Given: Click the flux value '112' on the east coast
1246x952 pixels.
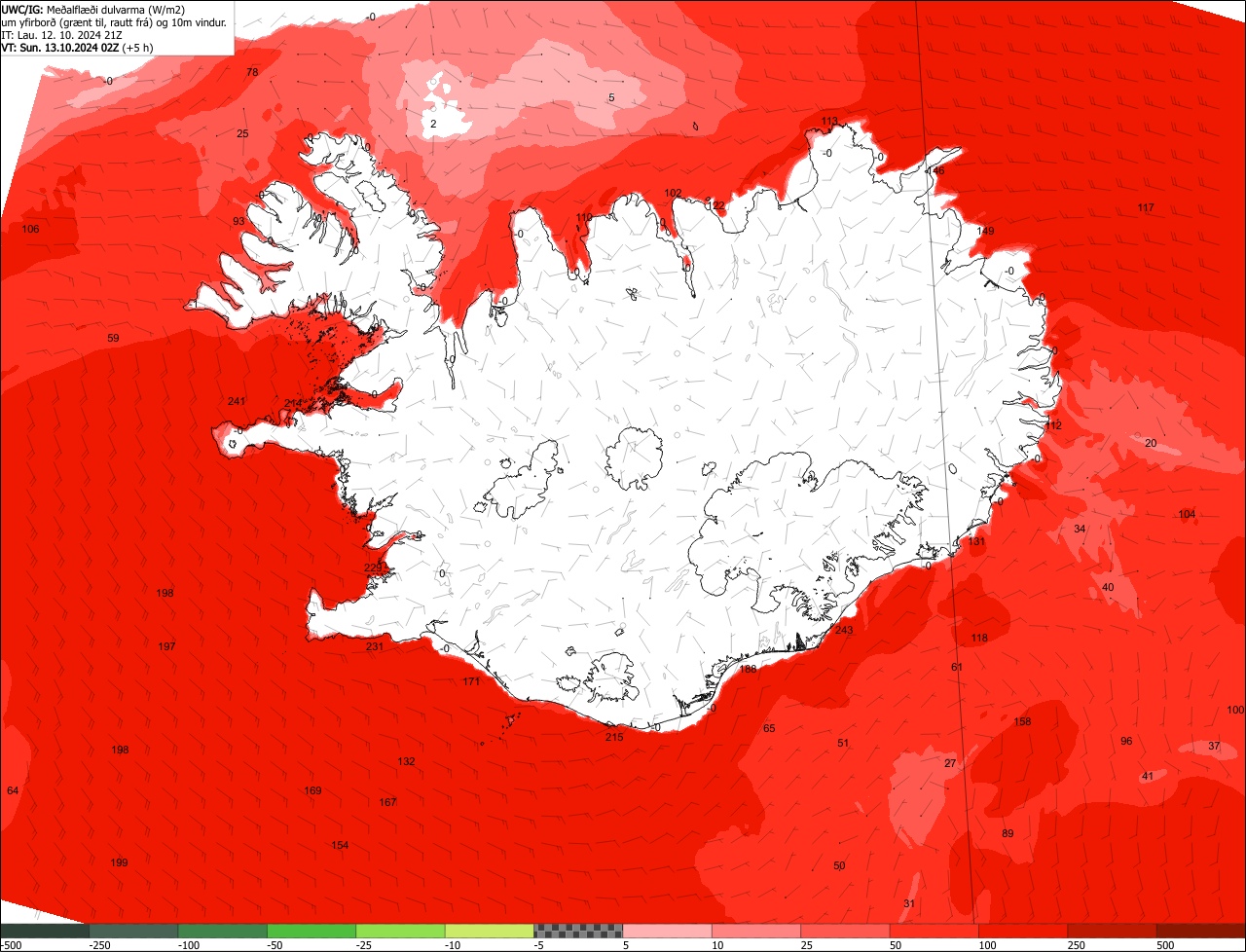Looking at the screenshot, I should coord(1053,425).
